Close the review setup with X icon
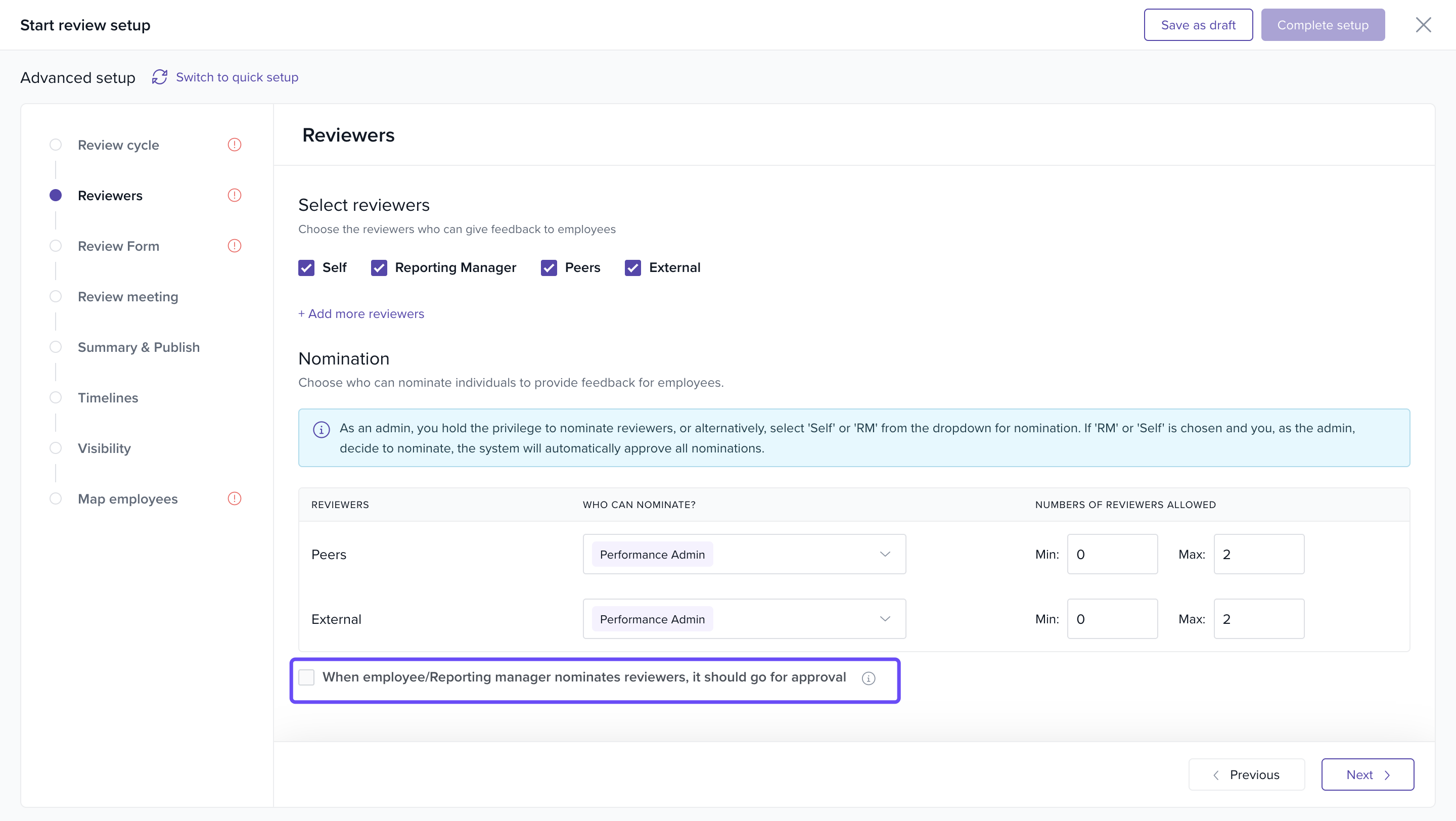 click(x=1423, y=25)
